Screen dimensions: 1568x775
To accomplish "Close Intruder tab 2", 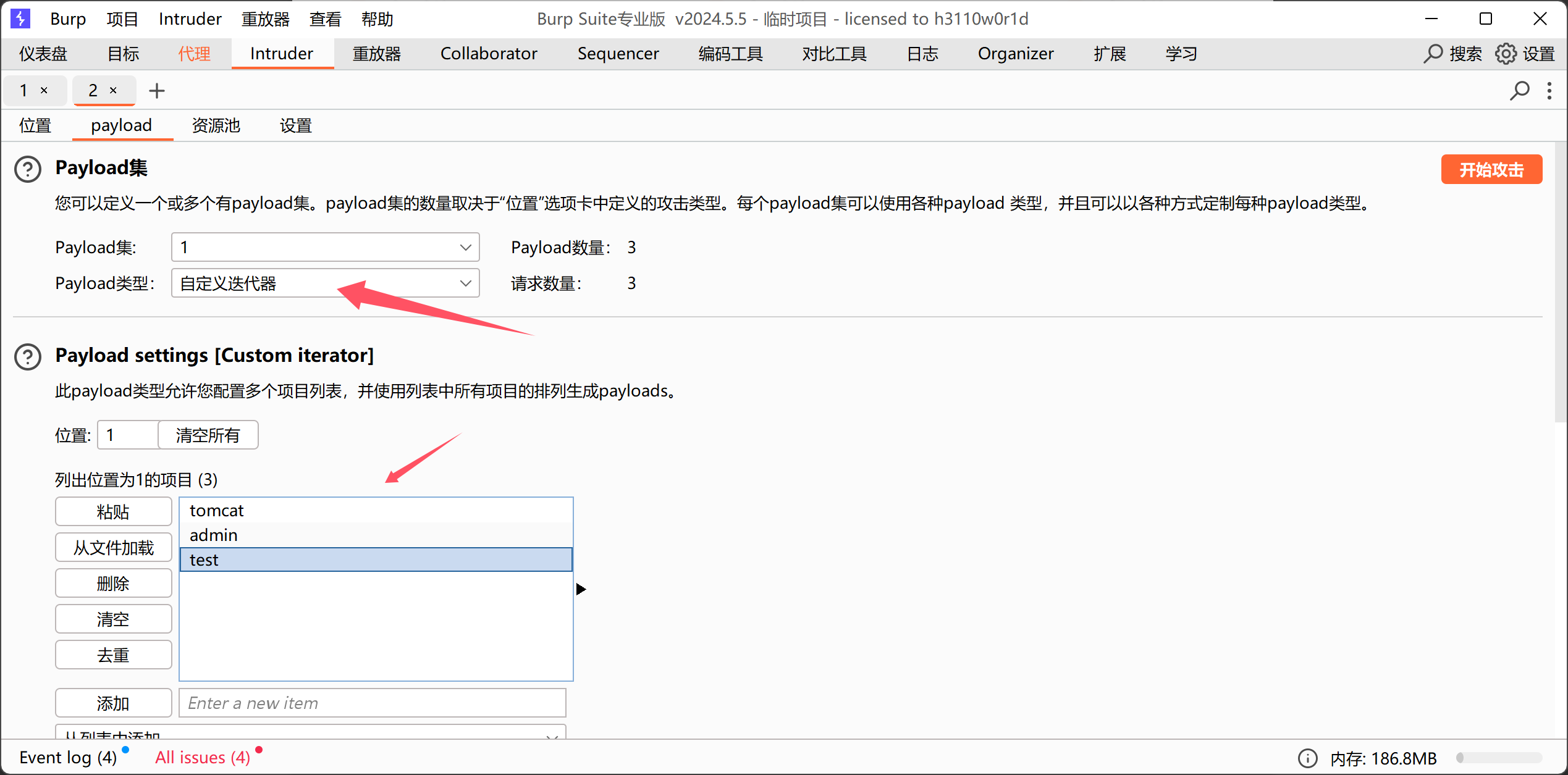I will 113,90.
